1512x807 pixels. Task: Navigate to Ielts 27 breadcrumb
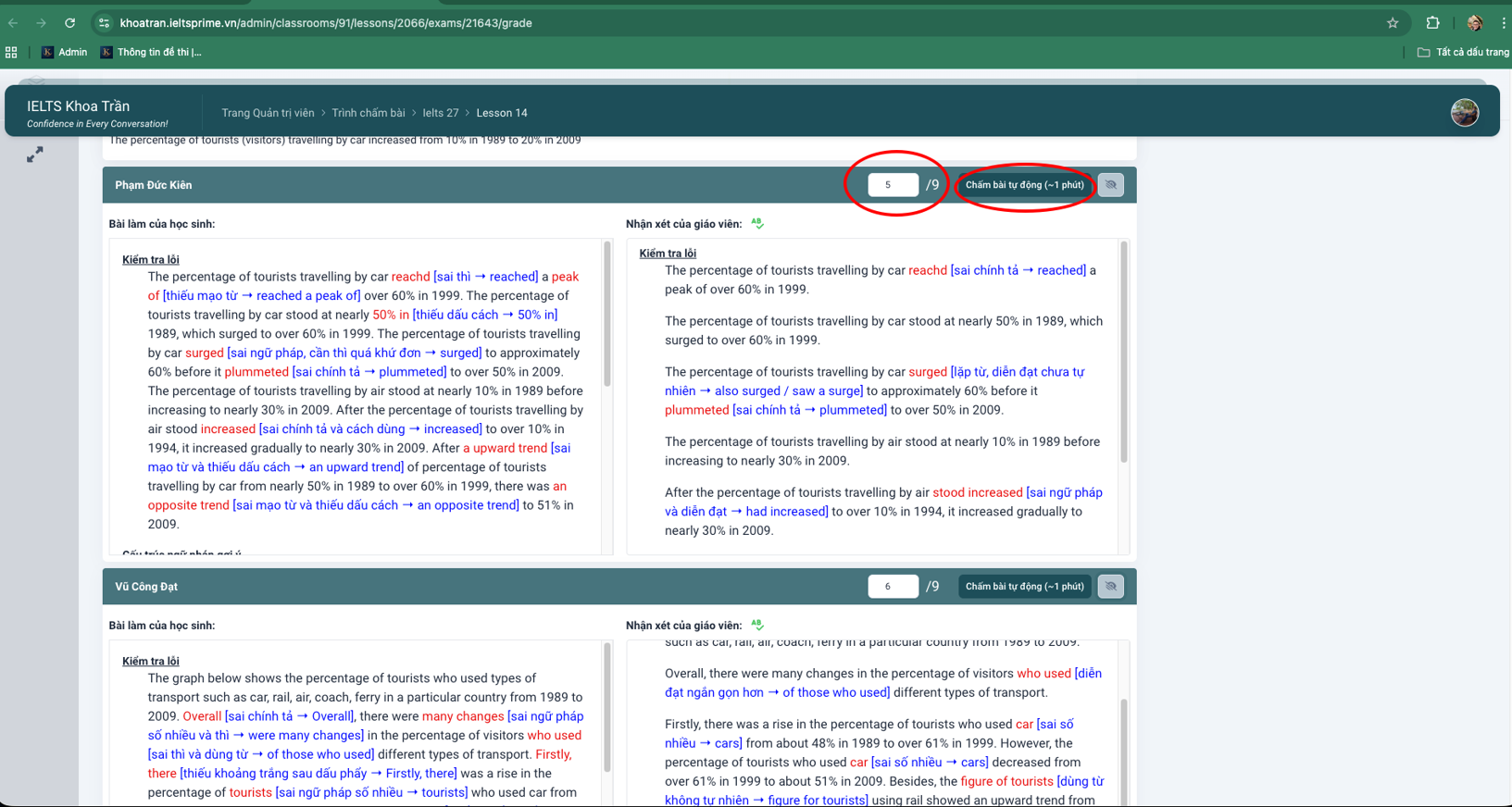pyautogui.click(x=441, y=113)
